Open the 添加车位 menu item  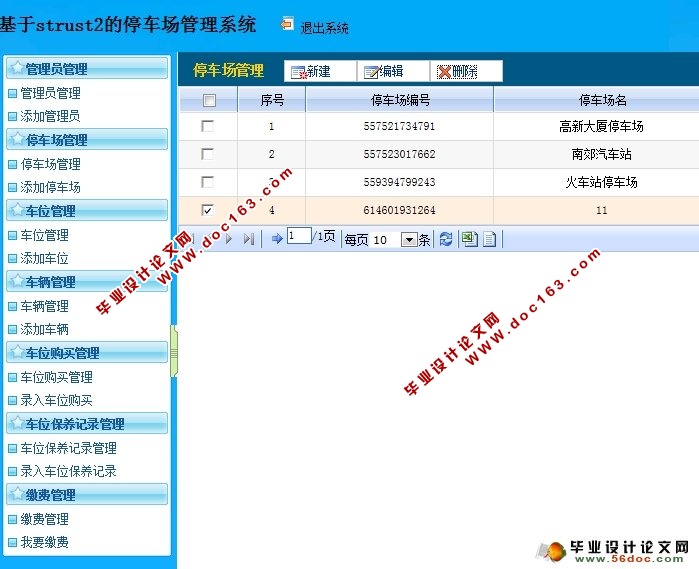click(45, 258)
